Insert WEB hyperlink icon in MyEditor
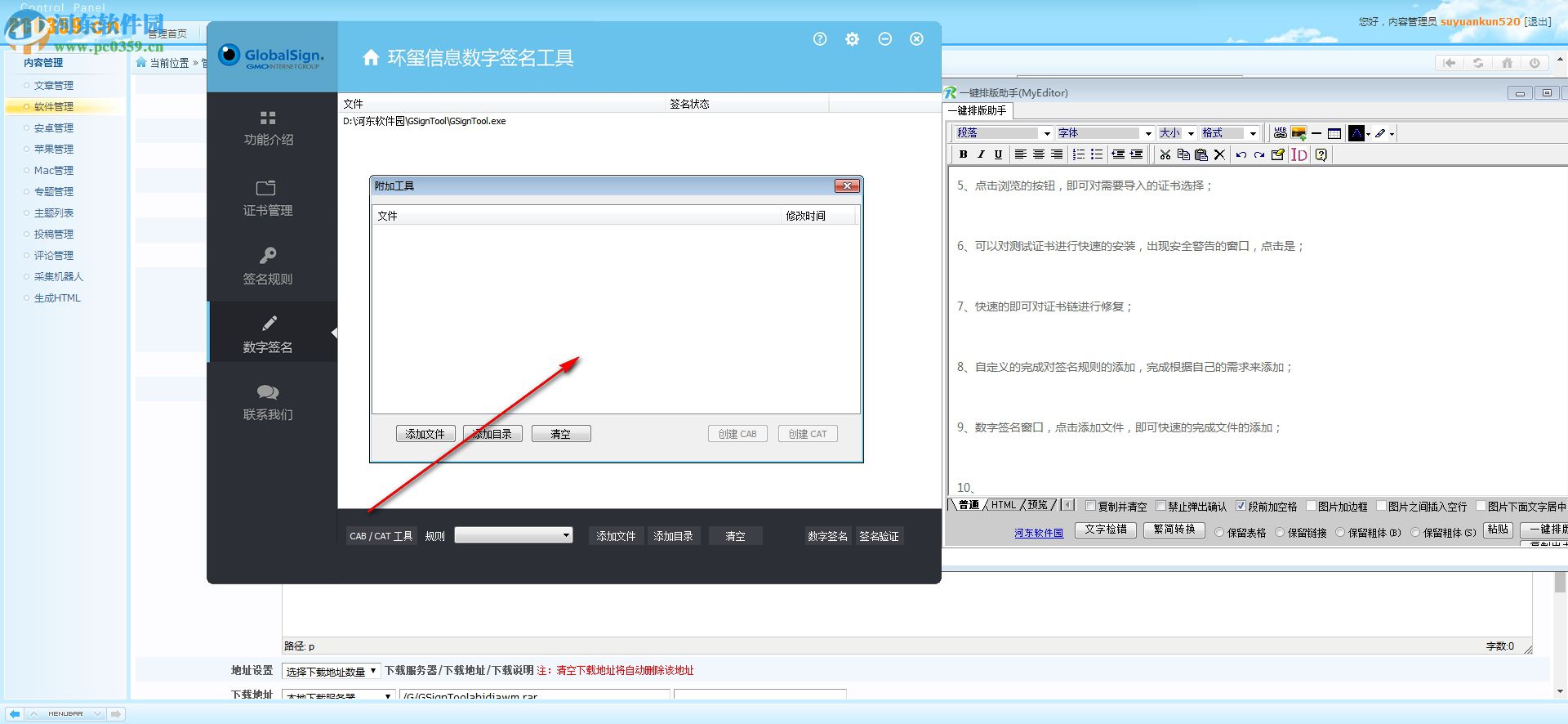The height and width of the screenshot is (724, 1568). click(1280, 133)
